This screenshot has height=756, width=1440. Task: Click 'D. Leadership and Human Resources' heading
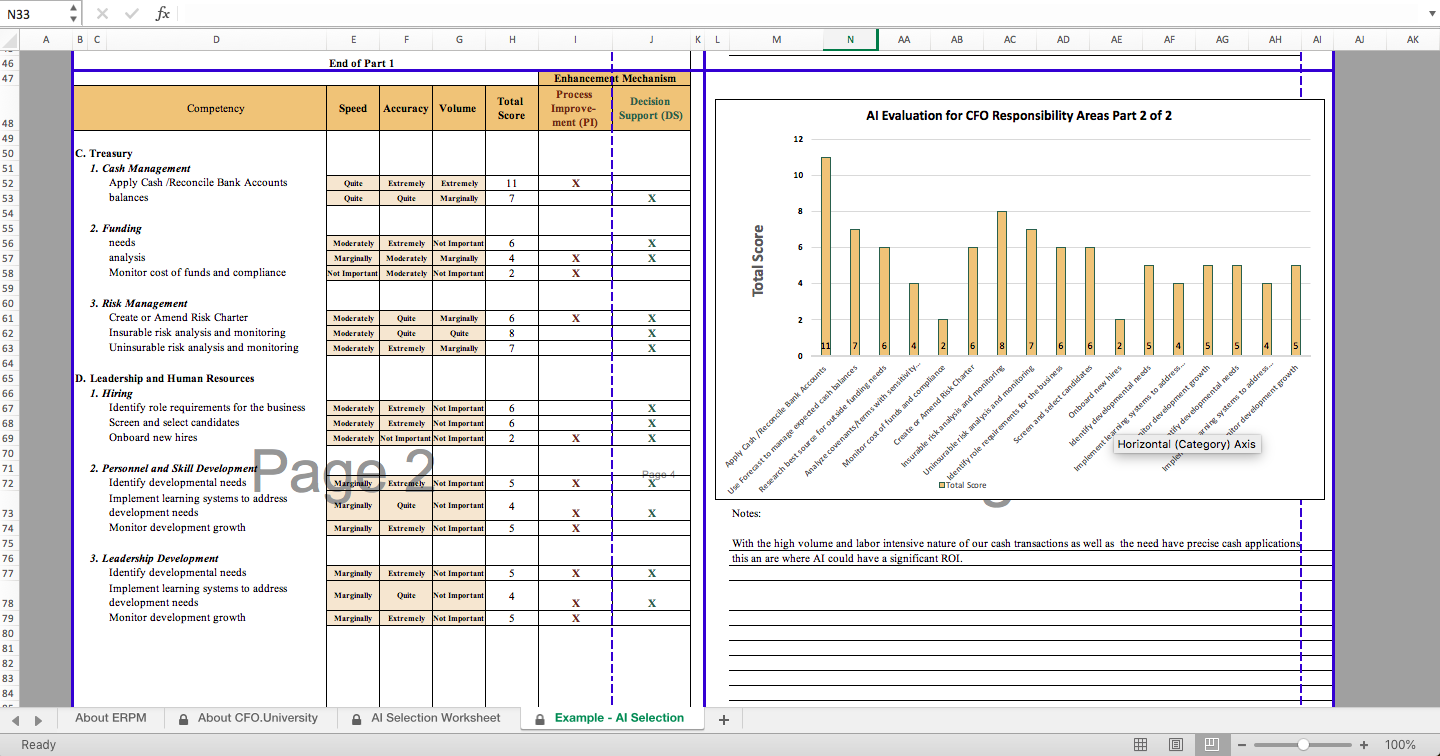165,378
